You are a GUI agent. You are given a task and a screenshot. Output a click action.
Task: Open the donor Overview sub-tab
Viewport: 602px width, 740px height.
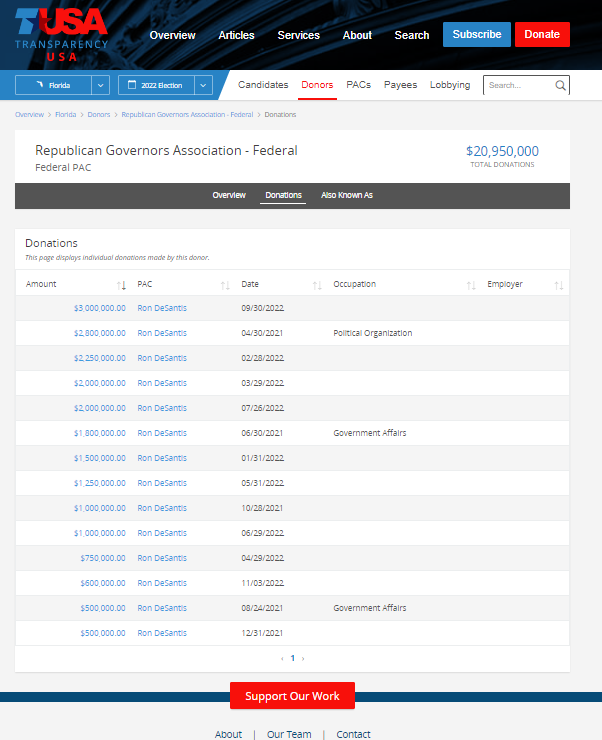pos(229,195)
